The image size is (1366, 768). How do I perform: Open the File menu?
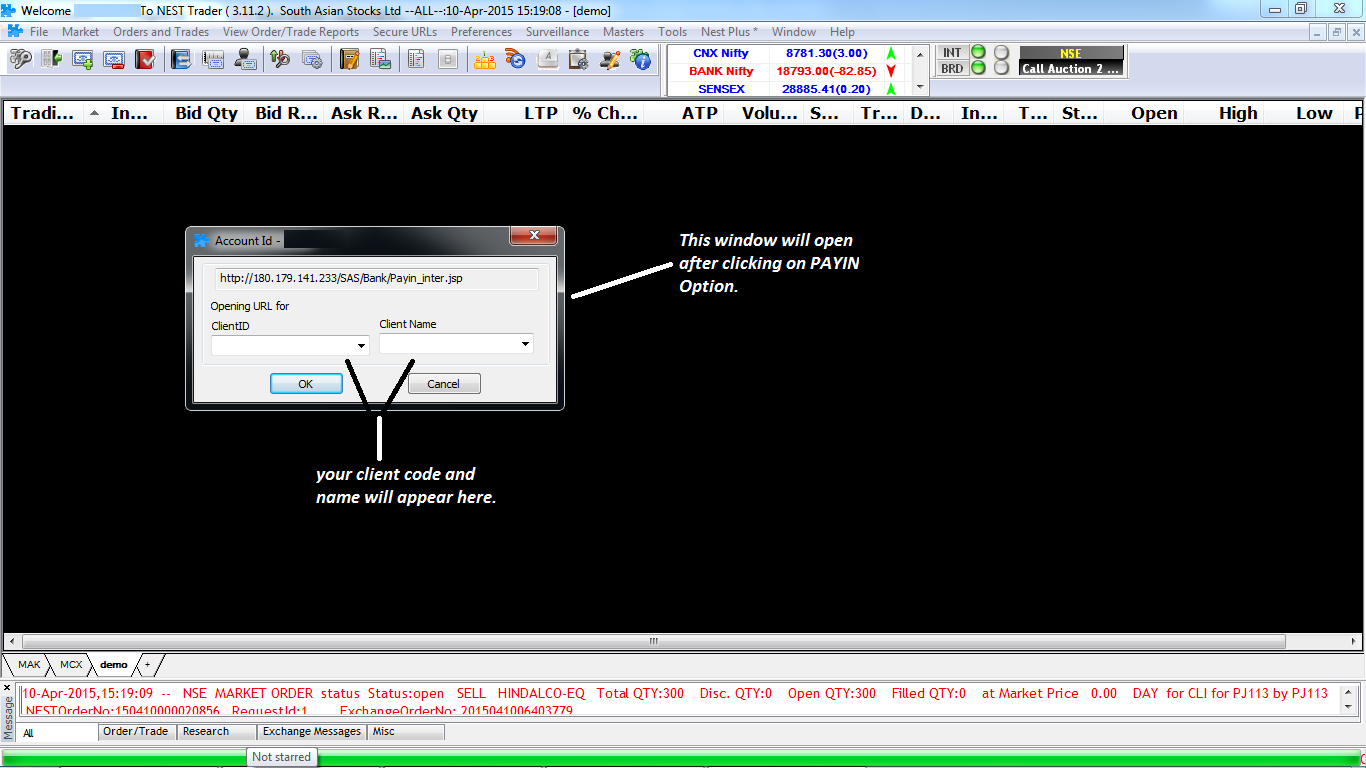[x=39, y=32]
